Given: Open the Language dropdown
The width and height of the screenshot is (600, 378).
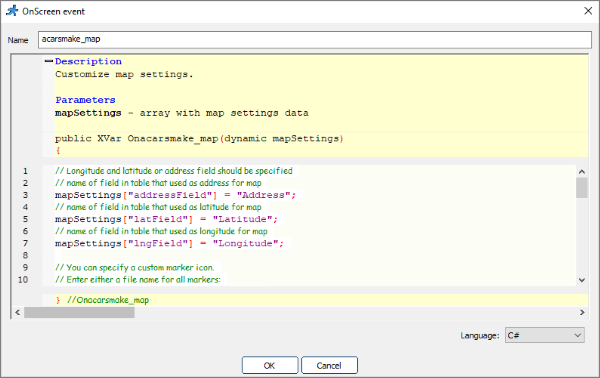Looking at the screenshot, I should tap(544, 335).
